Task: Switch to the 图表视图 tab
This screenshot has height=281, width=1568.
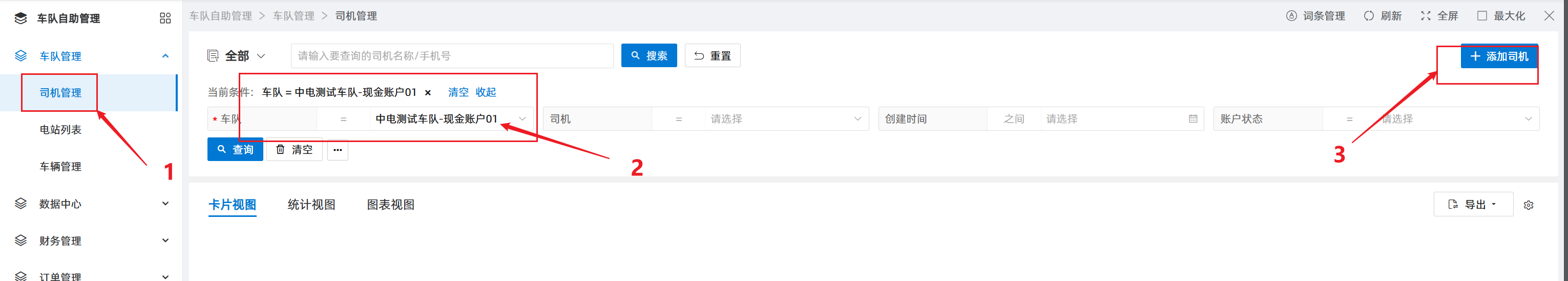Action: coord(390,205)
